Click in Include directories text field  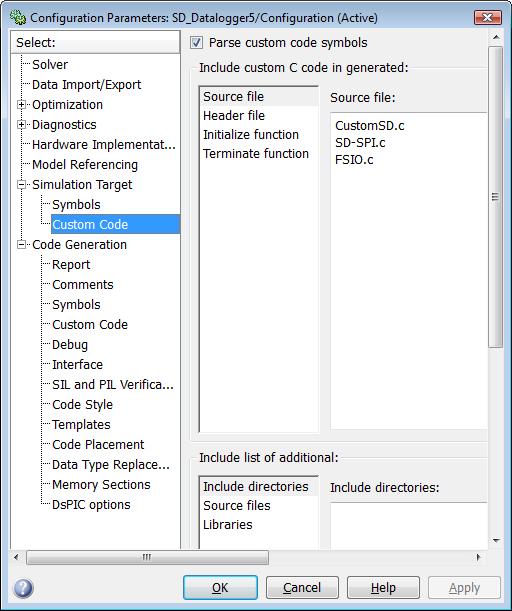(408, 526)
